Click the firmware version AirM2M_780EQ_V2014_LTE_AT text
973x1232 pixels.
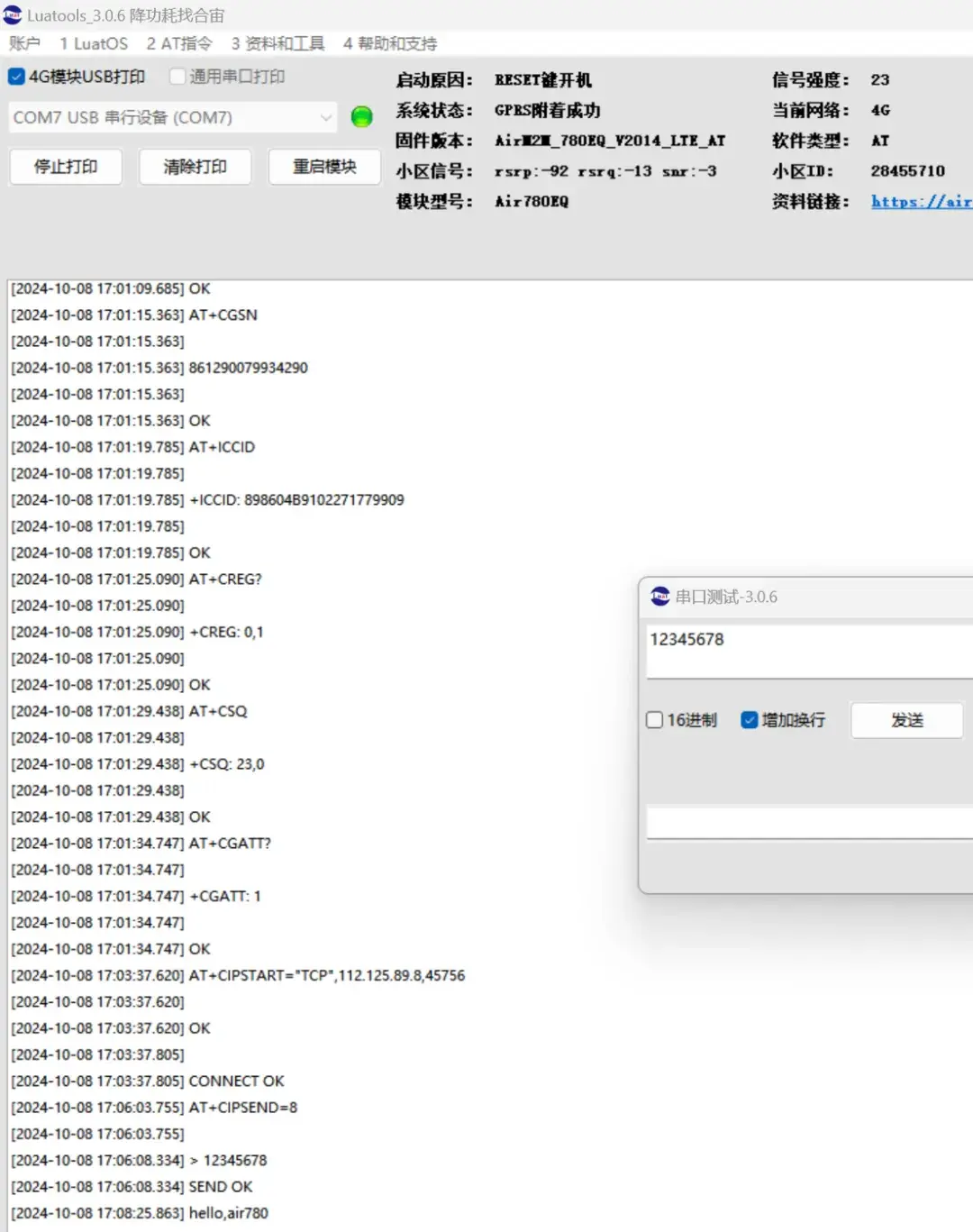click(610, 141)
